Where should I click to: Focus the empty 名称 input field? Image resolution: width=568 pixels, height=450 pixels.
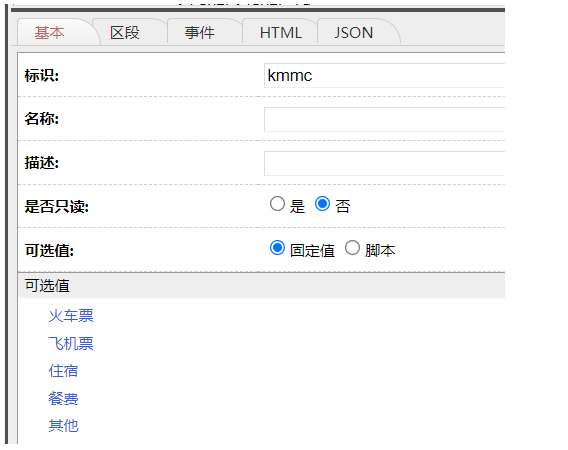[384, 120]
